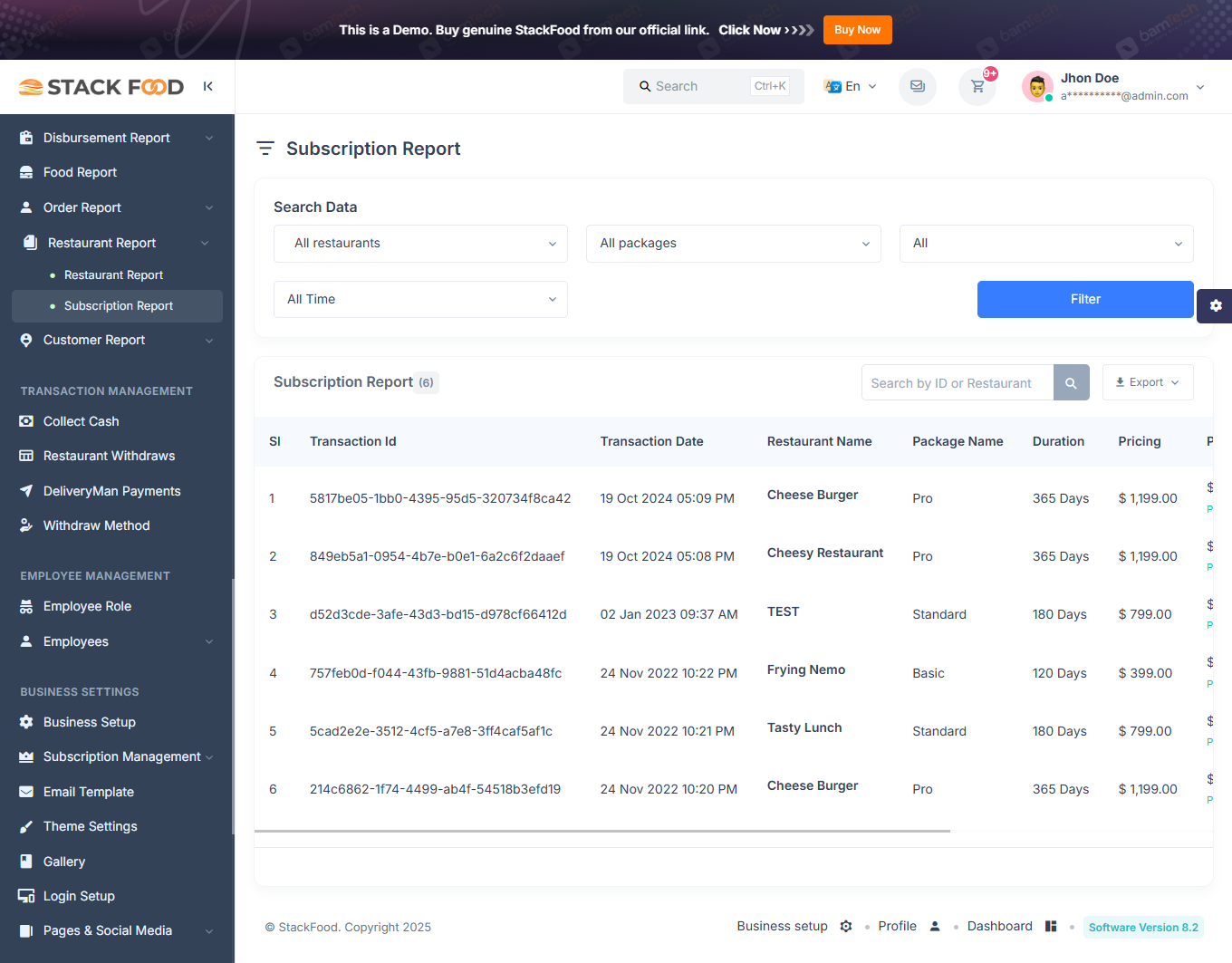Click the header Search box
This screenshot has width=1232, height=963.
pyautogui.click(x=714, y=86)
